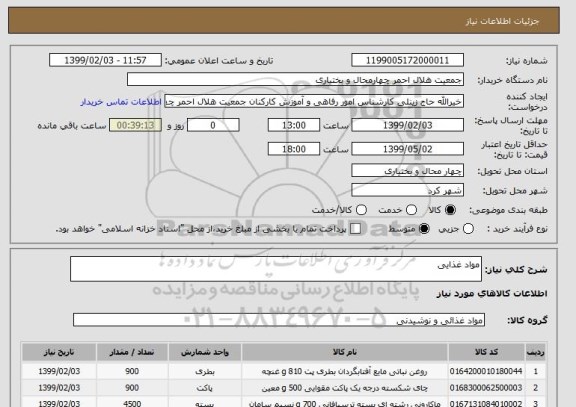Image resolution: width=576 pixels, height=407 pixels.
Task: Click the شرح کلی نیاز text area
Action: point(276,269)
